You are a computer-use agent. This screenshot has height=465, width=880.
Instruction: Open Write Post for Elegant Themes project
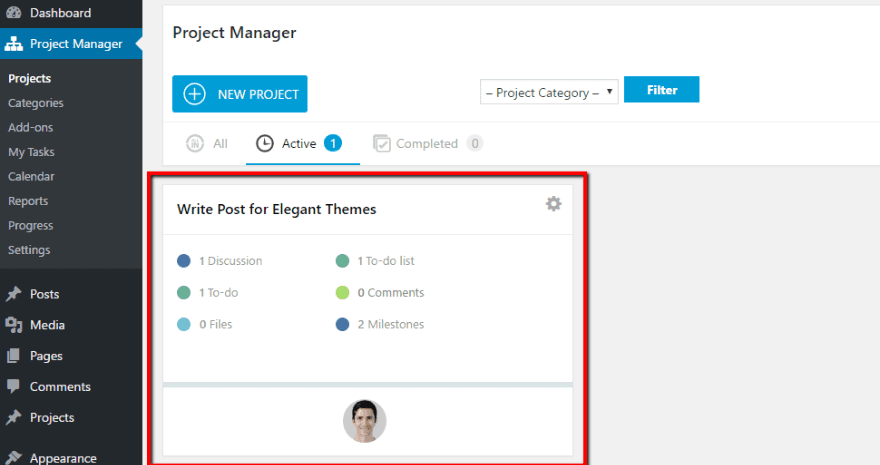(276, 210)
